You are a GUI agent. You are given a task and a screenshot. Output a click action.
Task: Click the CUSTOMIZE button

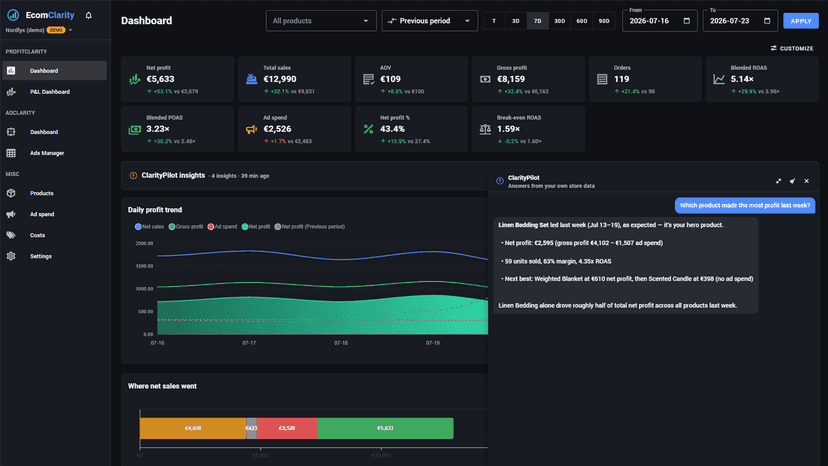tap(792, 49)
